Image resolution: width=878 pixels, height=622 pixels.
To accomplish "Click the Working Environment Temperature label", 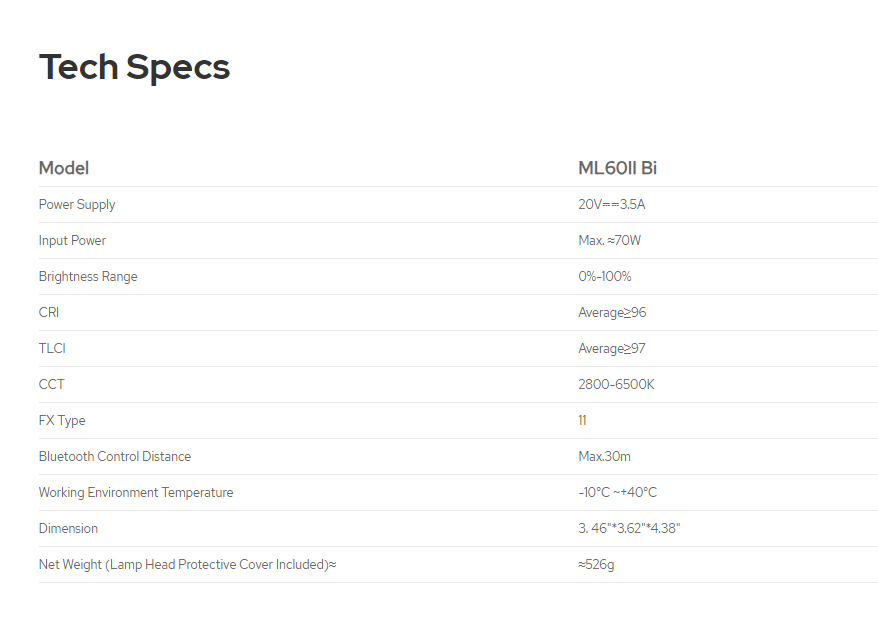I will 136,493.
